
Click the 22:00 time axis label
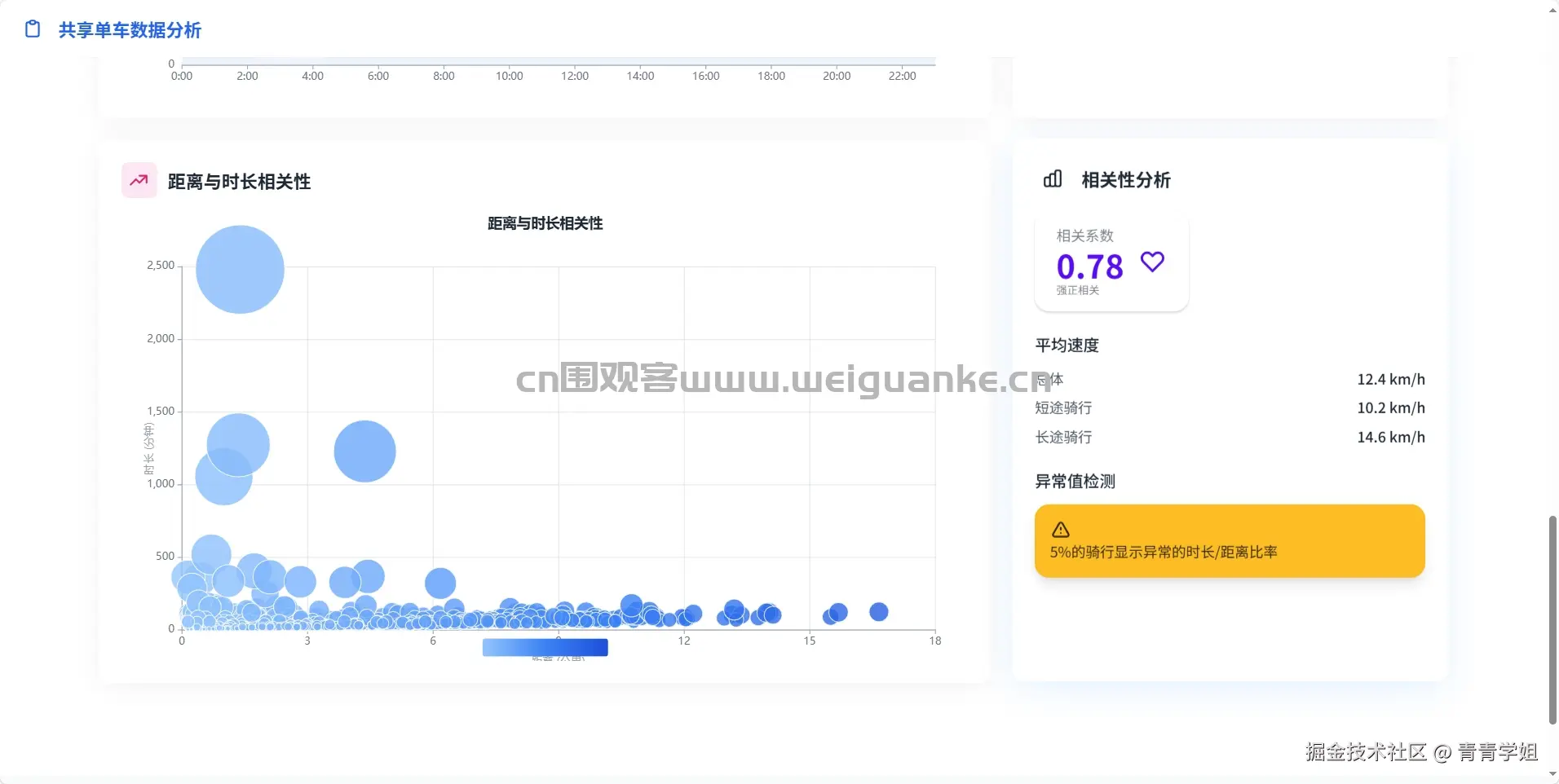pos(903,76)
